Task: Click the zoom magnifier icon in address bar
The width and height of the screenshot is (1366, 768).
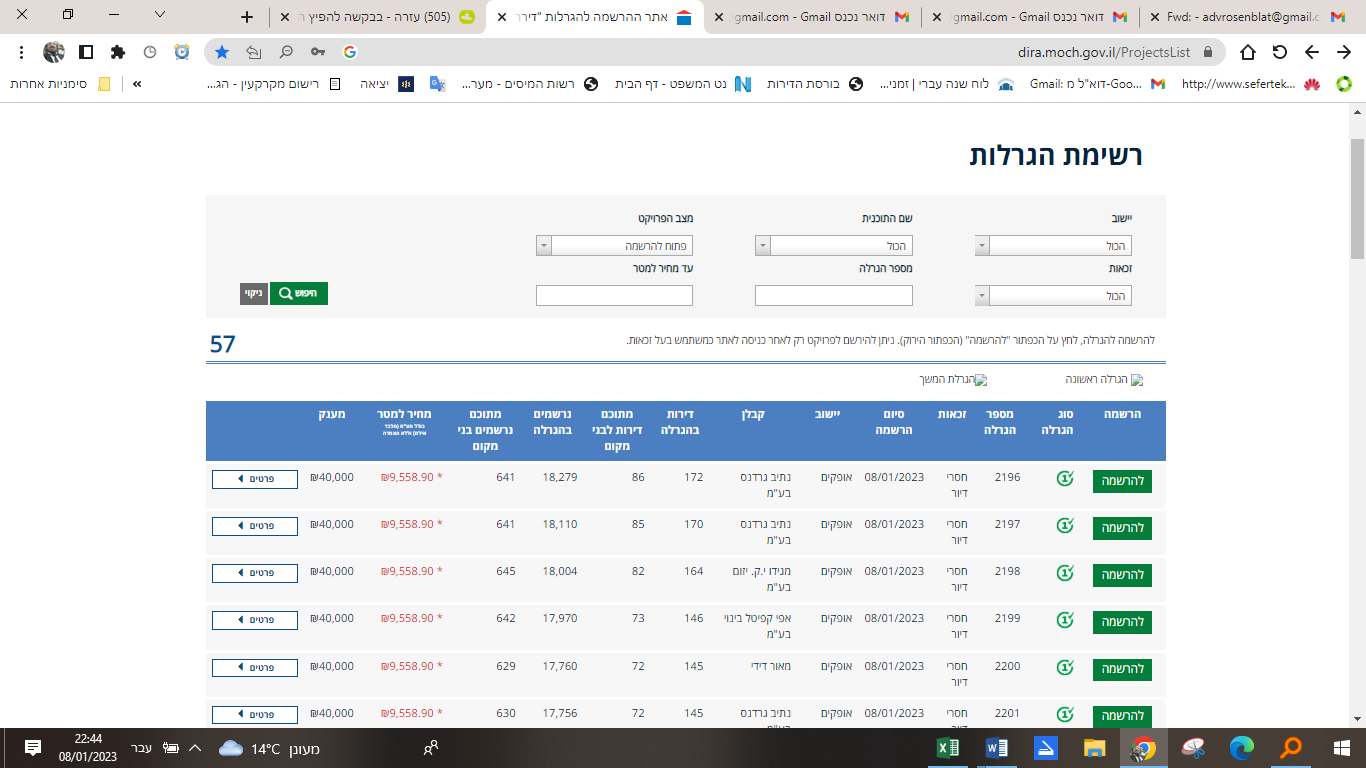Action: [x=286, y=52]
